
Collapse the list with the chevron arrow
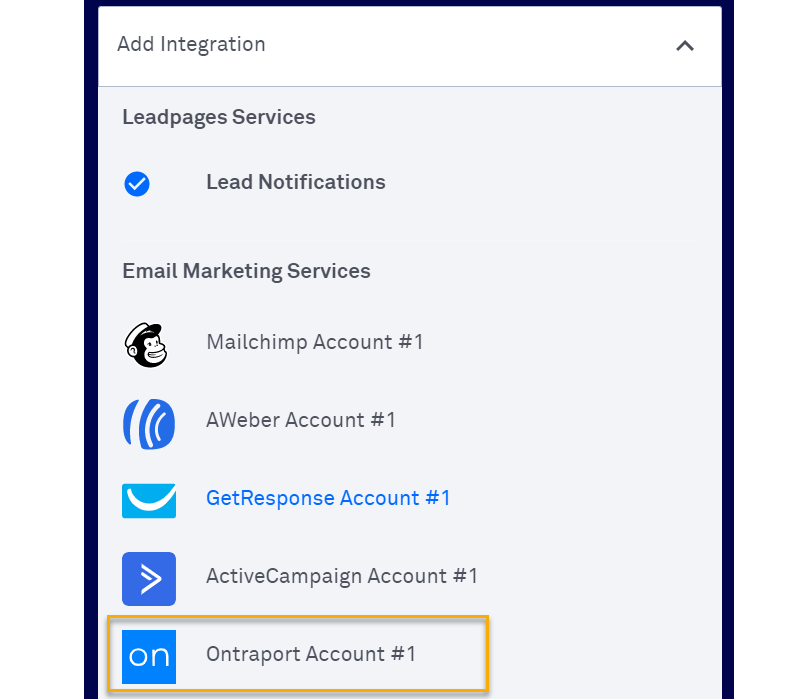(x=685, y=45)
